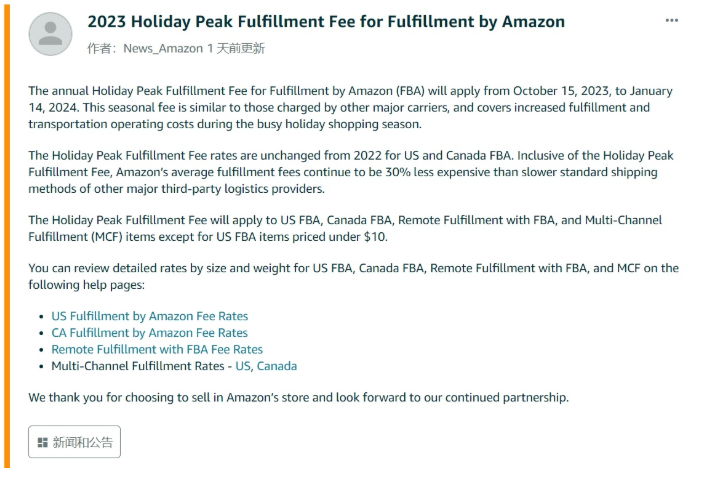This screenshot has width=724, height=479.
Task: Follow the US Multi-Channel Fulfillment Rates link
Action: 243,366
